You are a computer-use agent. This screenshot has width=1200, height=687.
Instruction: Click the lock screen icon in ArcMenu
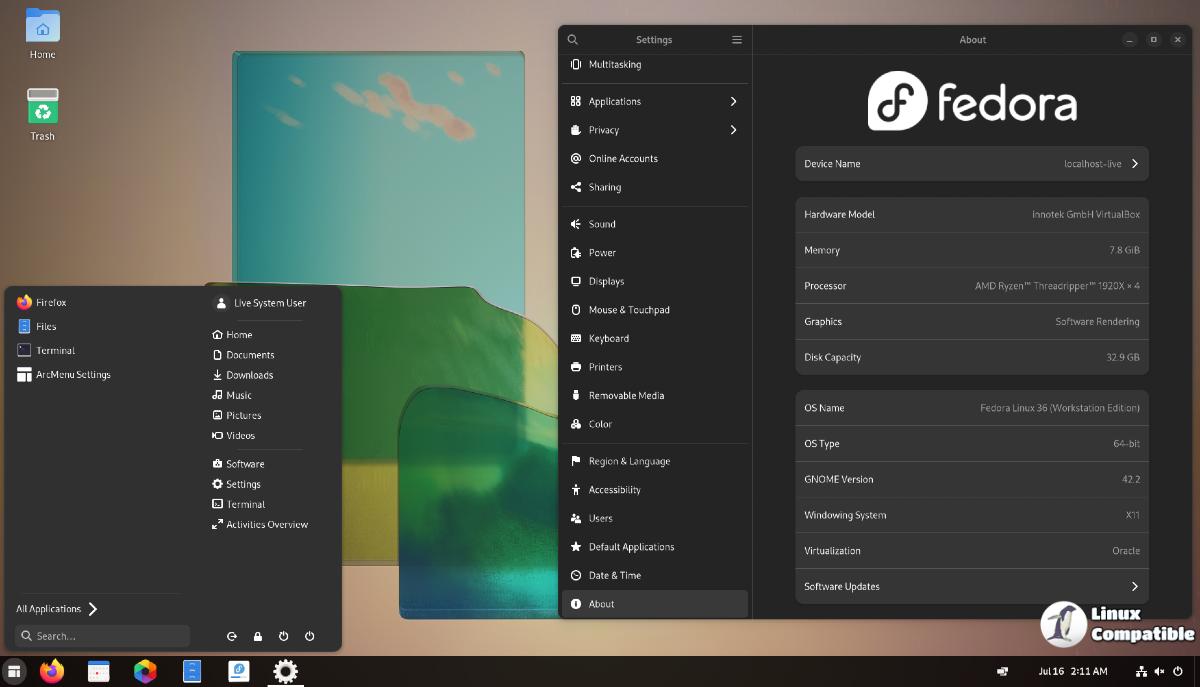[x=258, y=636]
